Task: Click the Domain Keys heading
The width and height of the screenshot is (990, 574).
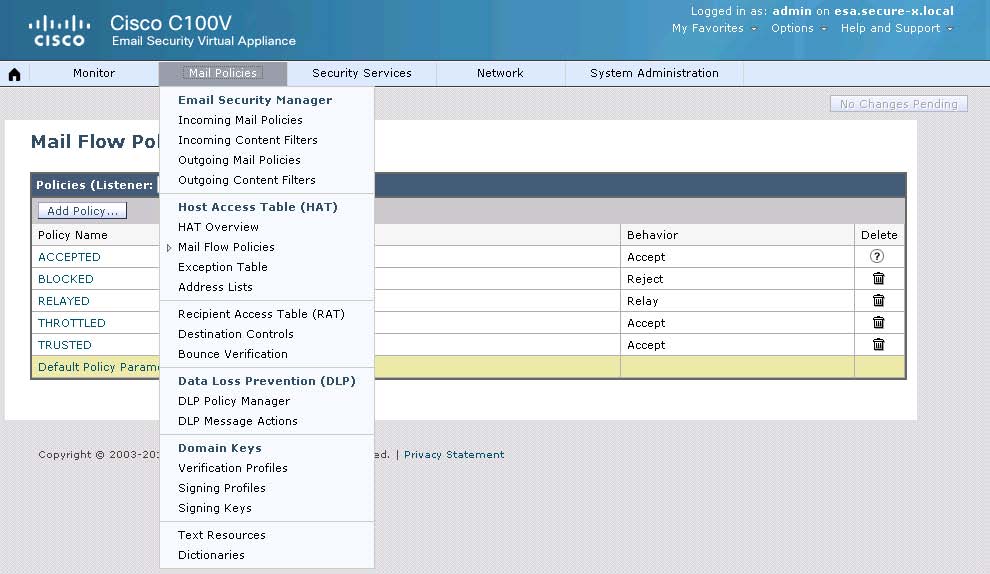Action: pyautogui.click(x=220, y=448)
